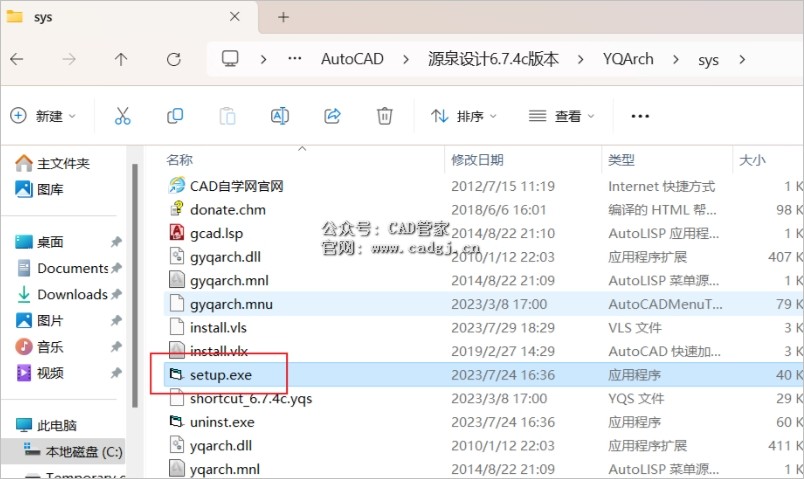The image size is (804, 479).
Task: Sort by the 大小 column header
Action: 752,160
